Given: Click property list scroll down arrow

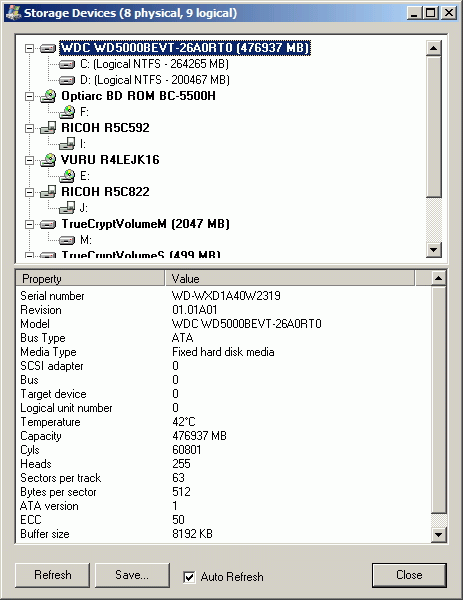Looking at the screenshot, I should pos(439,534).
